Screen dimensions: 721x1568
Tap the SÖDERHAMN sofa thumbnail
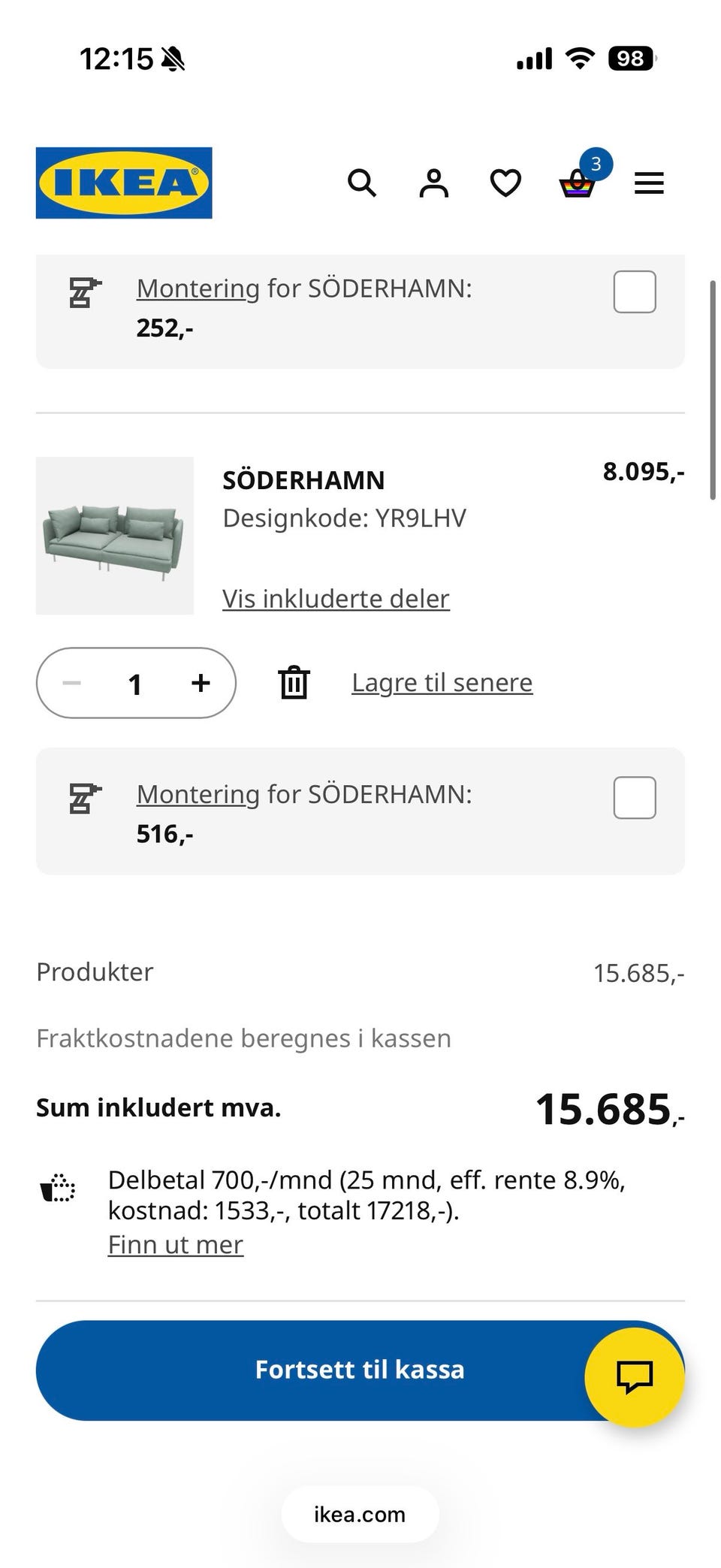[x=115, y=536]
